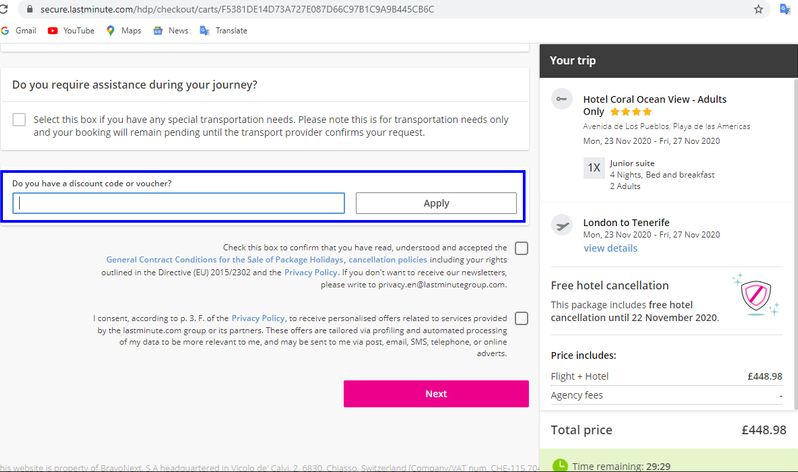798x472 pixels.
Task: Open the cancellation policies link
Action: click(x=388, y=260)
